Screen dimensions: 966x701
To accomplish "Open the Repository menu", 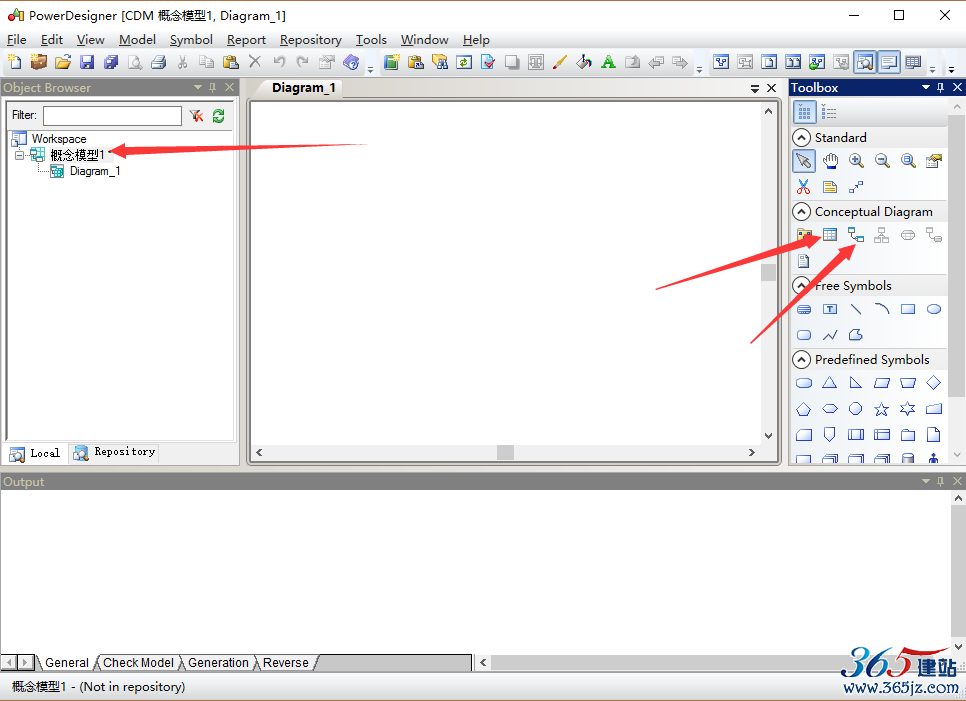I will tap(310, 39).
